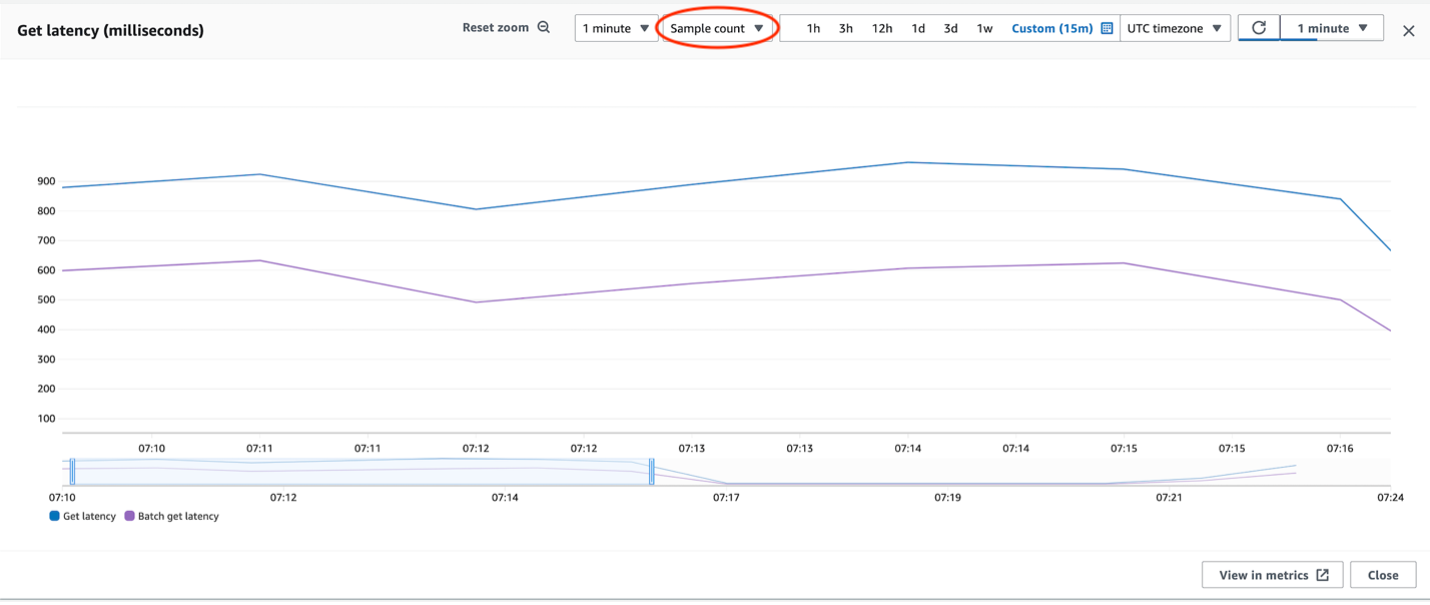Click the Get latency line at its 07:14 peak

tap(907, 162)
